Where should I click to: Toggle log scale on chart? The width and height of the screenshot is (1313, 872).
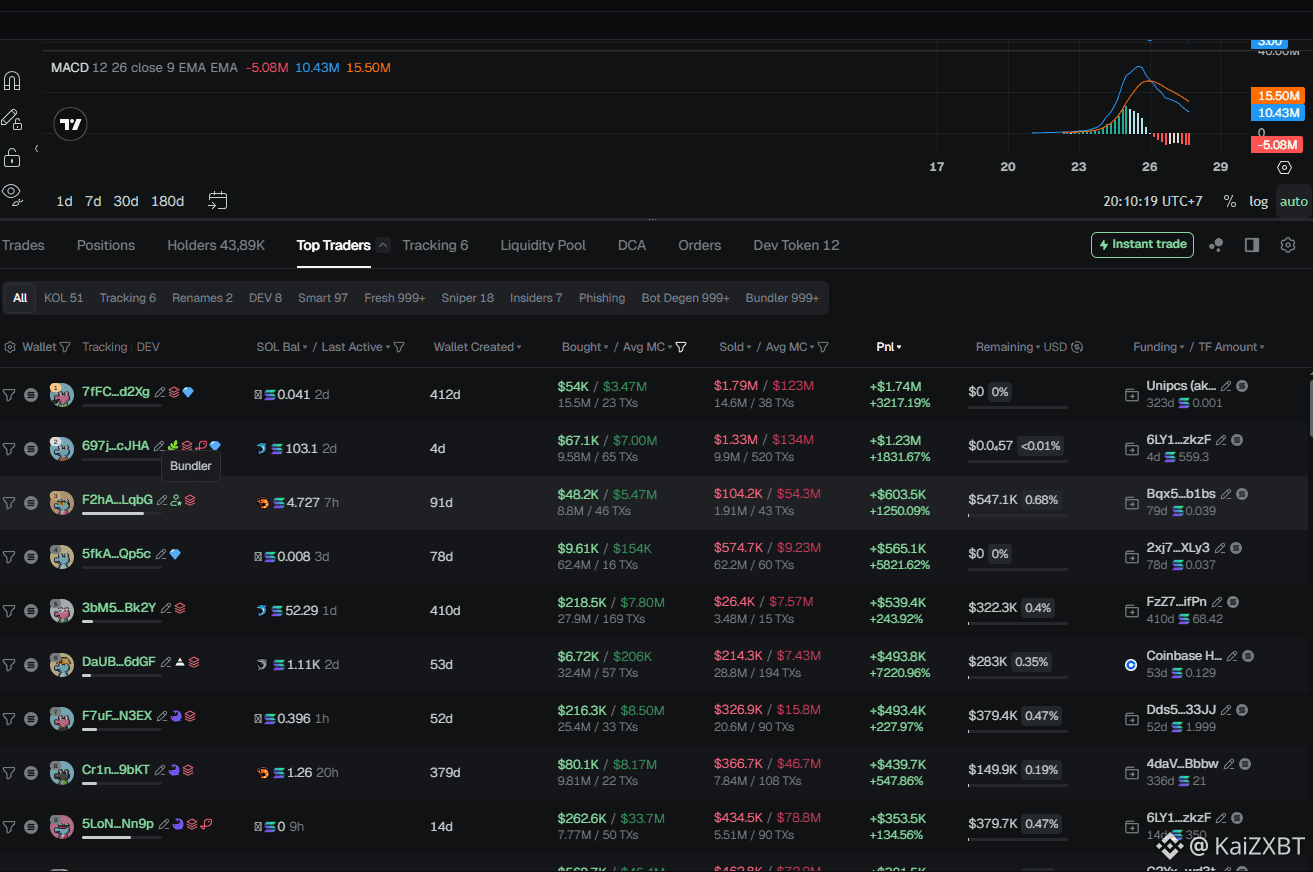[x=1258, y=201]
